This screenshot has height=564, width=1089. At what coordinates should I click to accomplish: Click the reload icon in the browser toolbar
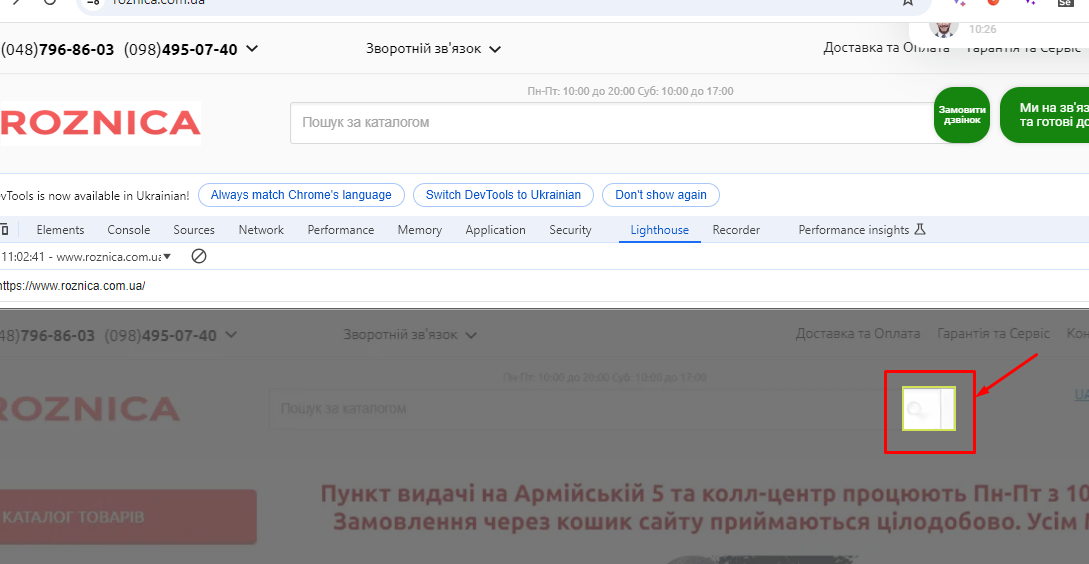pos(49,3)
